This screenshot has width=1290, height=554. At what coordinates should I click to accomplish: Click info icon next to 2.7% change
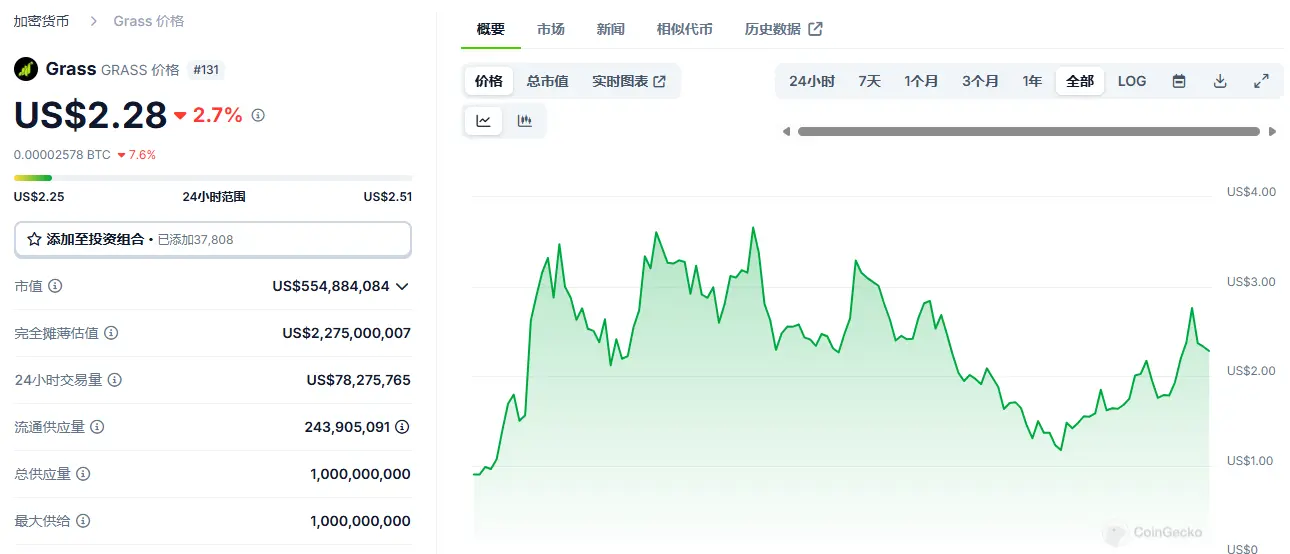258,115
